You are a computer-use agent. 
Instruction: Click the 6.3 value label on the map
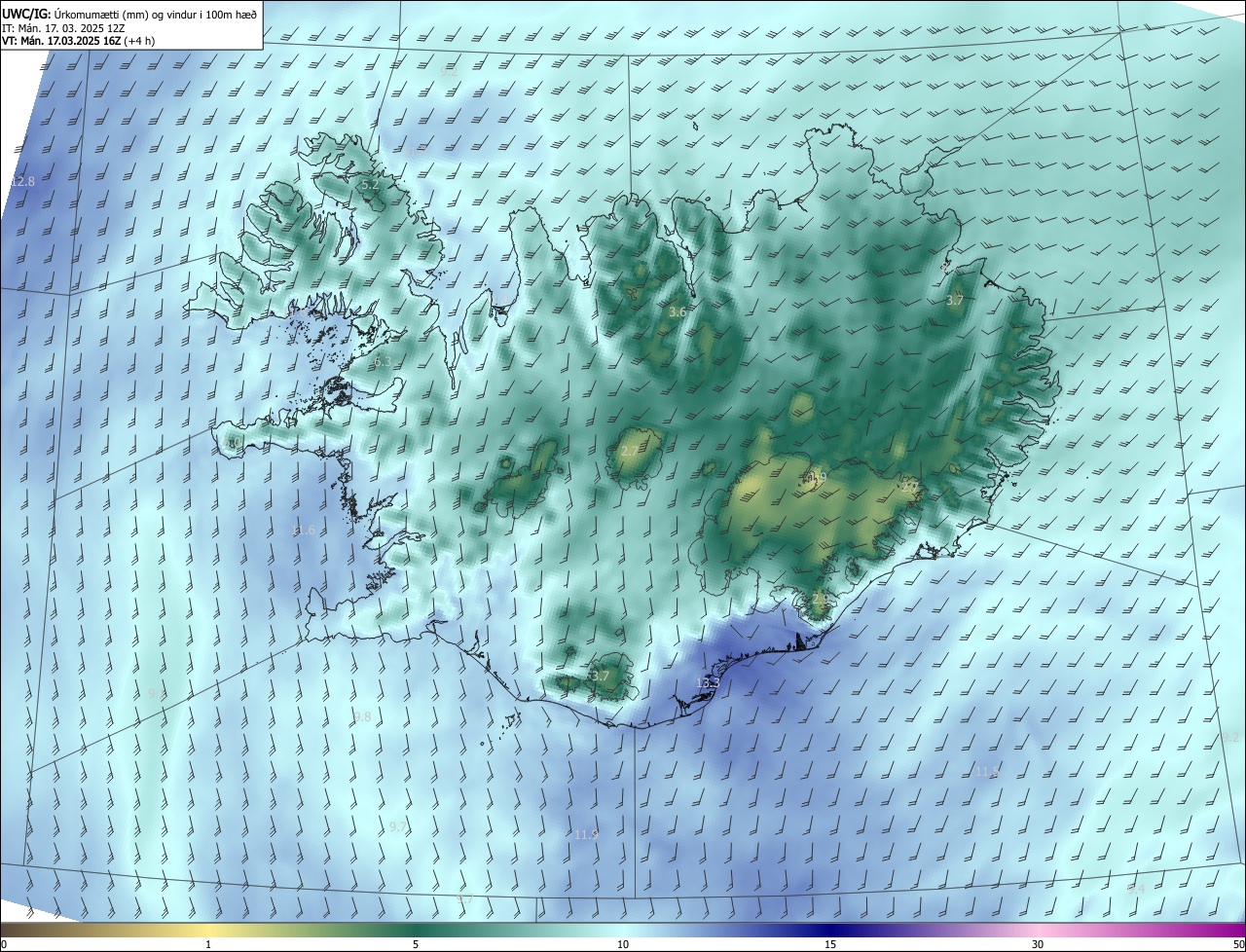click(x=383, y=362)
